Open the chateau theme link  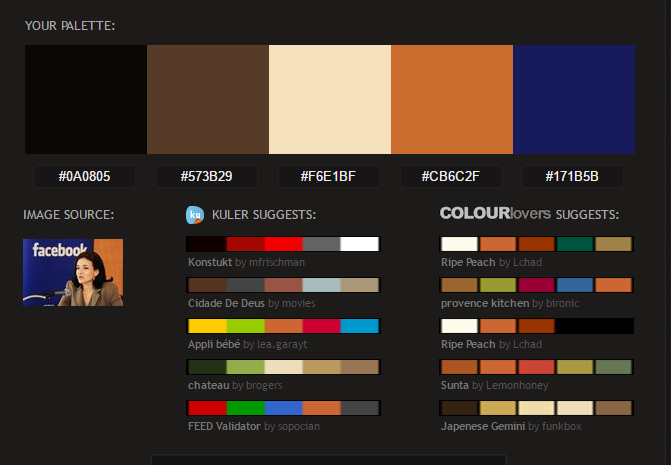pos(208,385)
